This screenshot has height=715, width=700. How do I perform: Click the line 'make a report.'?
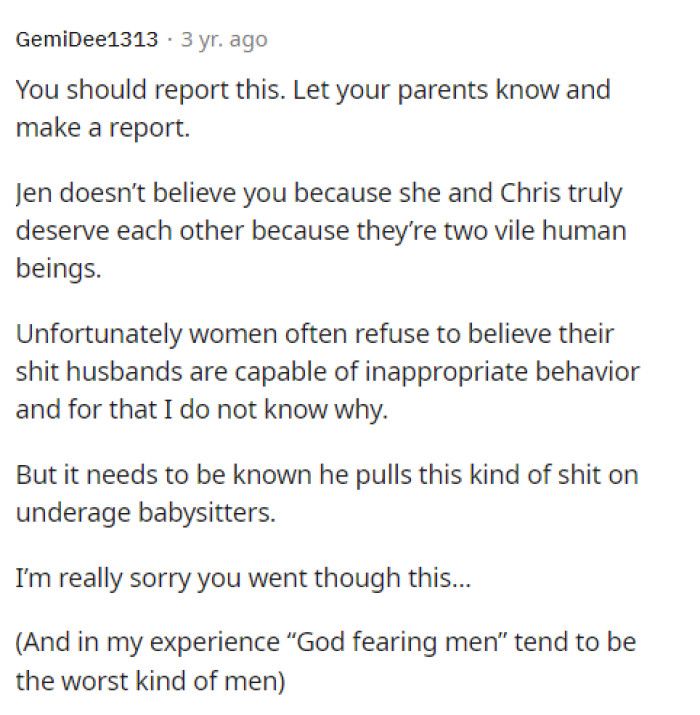click(x=102, y=128)
